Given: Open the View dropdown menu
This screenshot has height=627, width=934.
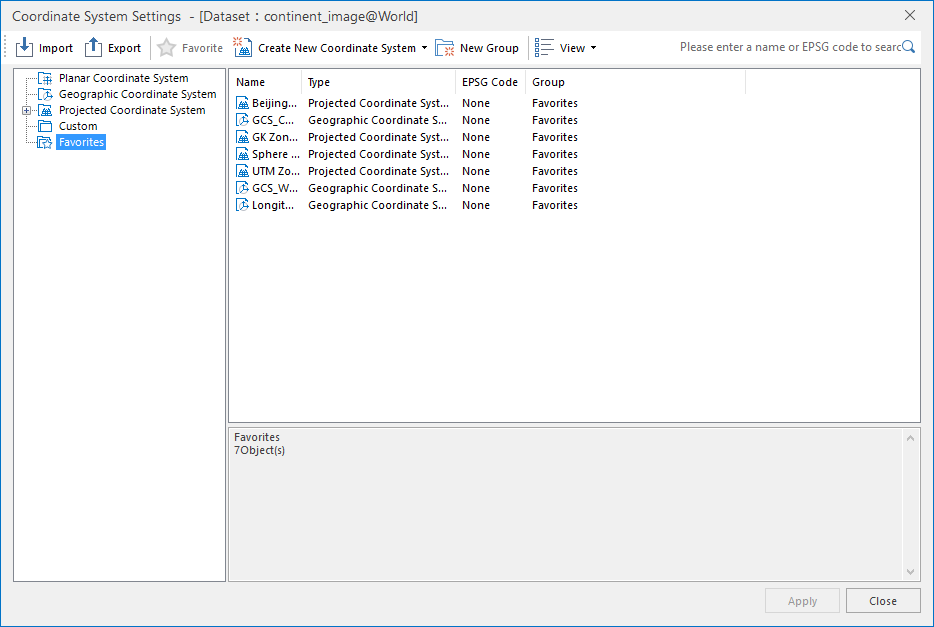Looking at the screenshot, I should pyautogui.click(x=593, y=48).
